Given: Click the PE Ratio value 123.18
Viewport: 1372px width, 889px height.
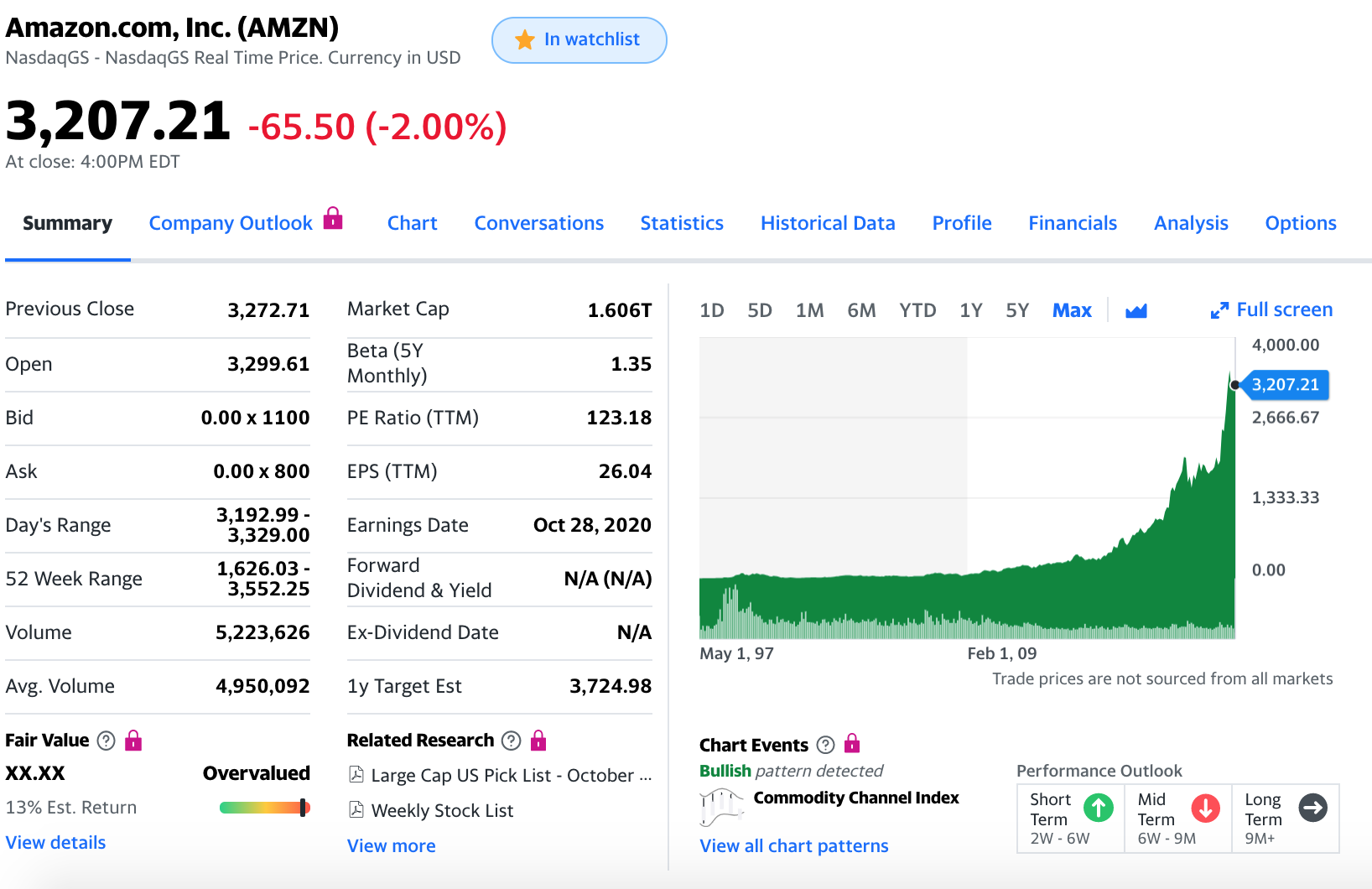Looking at the screenshot, I should [619, 418].
